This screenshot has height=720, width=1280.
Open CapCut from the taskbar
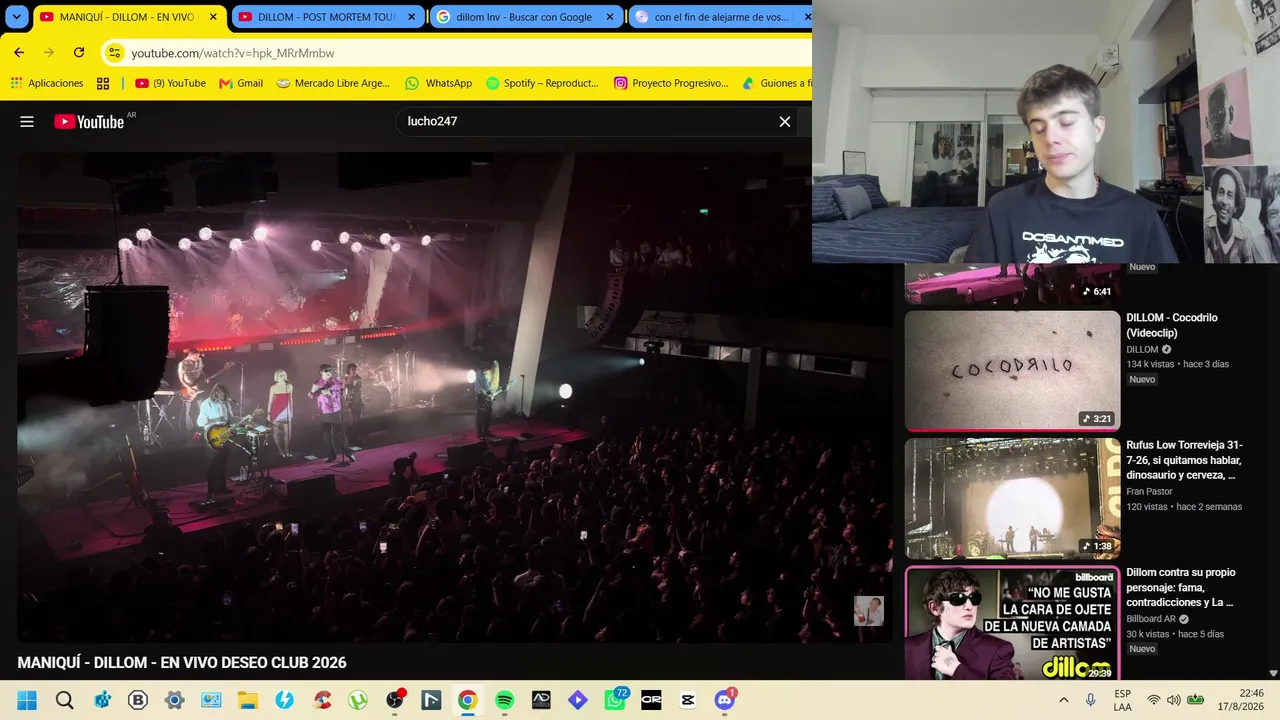point(688,700)
